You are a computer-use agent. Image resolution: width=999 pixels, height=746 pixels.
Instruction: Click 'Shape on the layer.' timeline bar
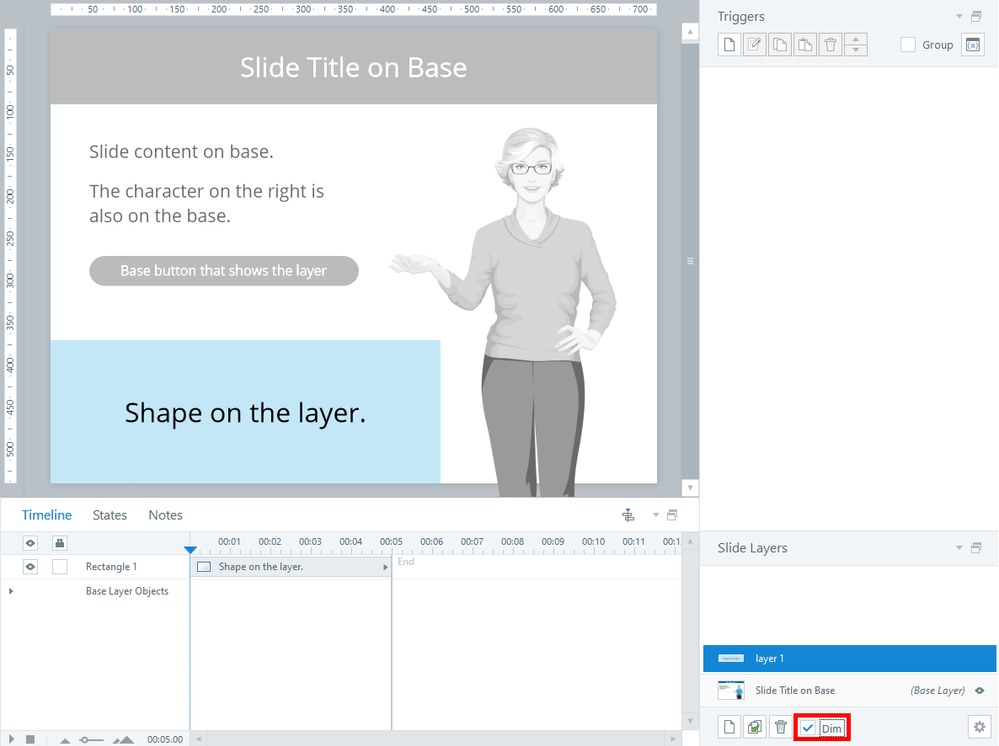point(291,566)
